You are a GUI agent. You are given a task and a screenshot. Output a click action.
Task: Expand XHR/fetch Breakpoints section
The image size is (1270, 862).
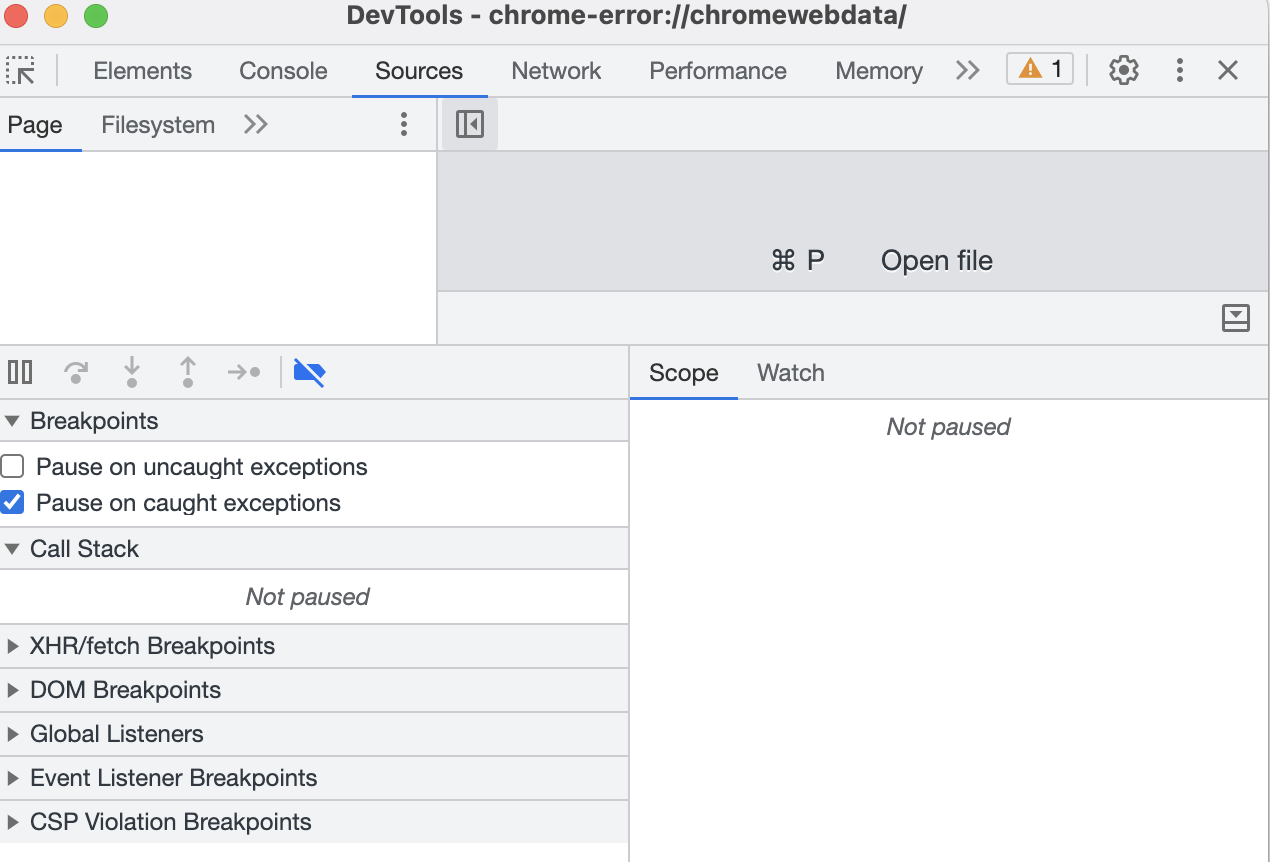(314, 646)
